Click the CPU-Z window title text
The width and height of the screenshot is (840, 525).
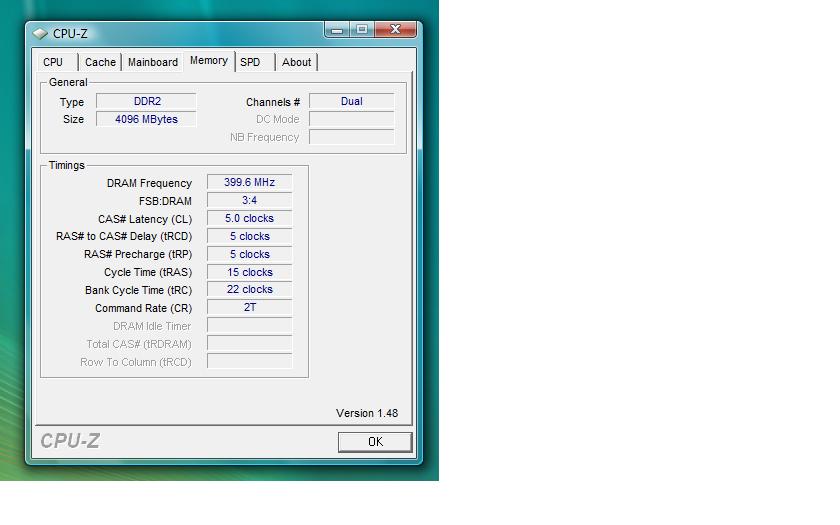pyautogui.click(x=70, y=34)
